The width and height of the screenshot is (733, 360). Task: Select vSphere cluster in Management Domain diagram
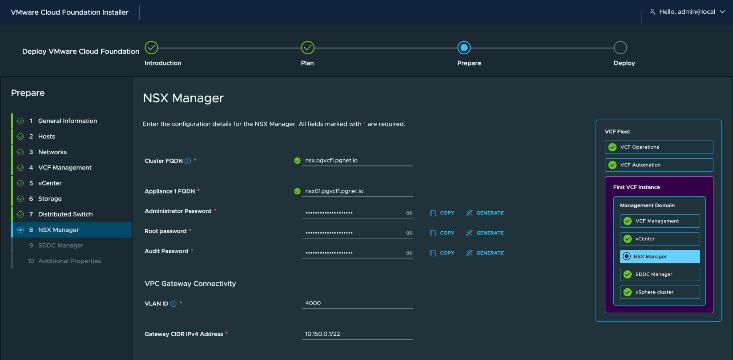click(660, 292)
